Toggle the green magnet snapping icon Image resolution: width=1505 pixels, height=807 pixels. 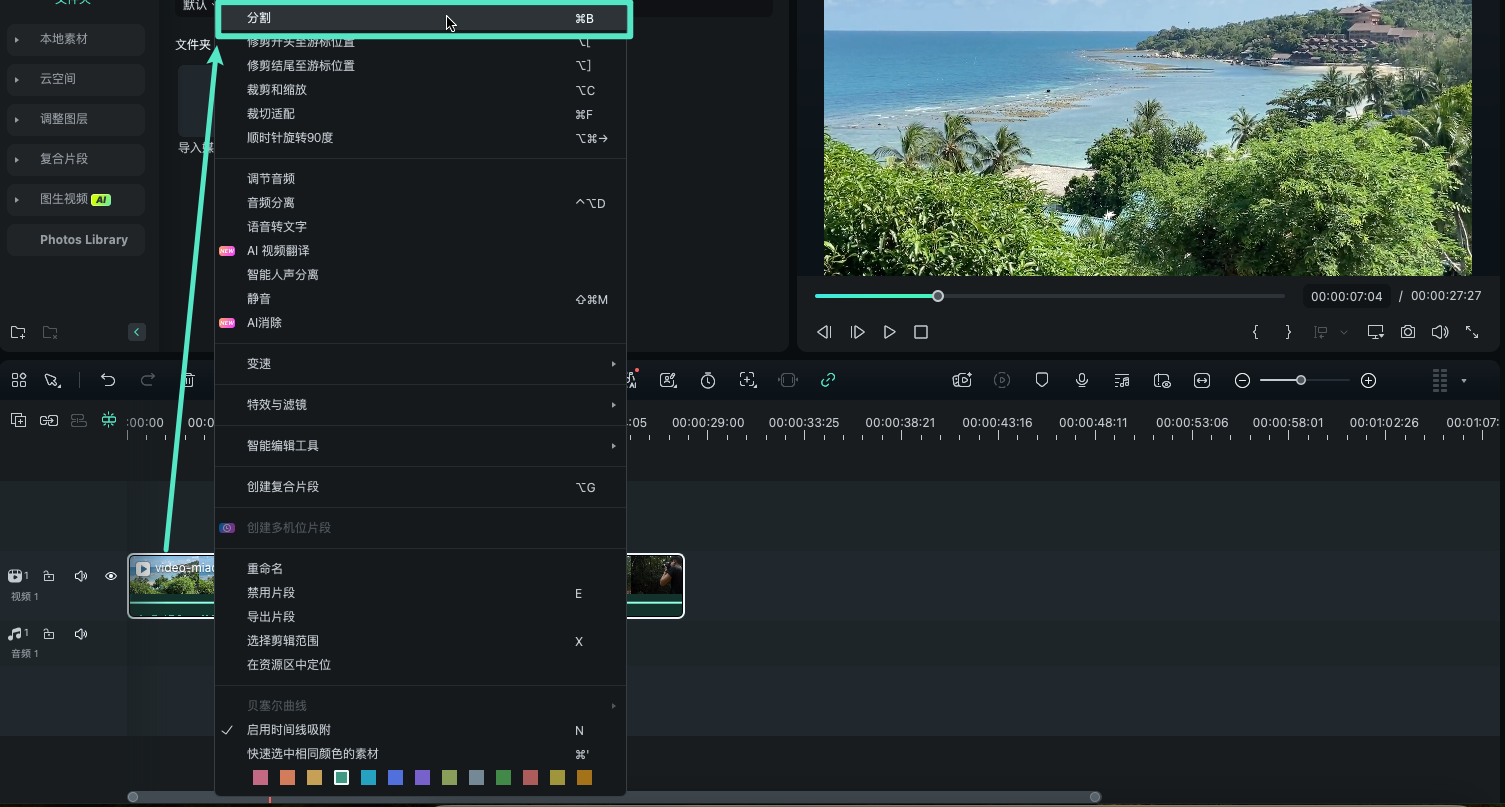click(109, 420)
